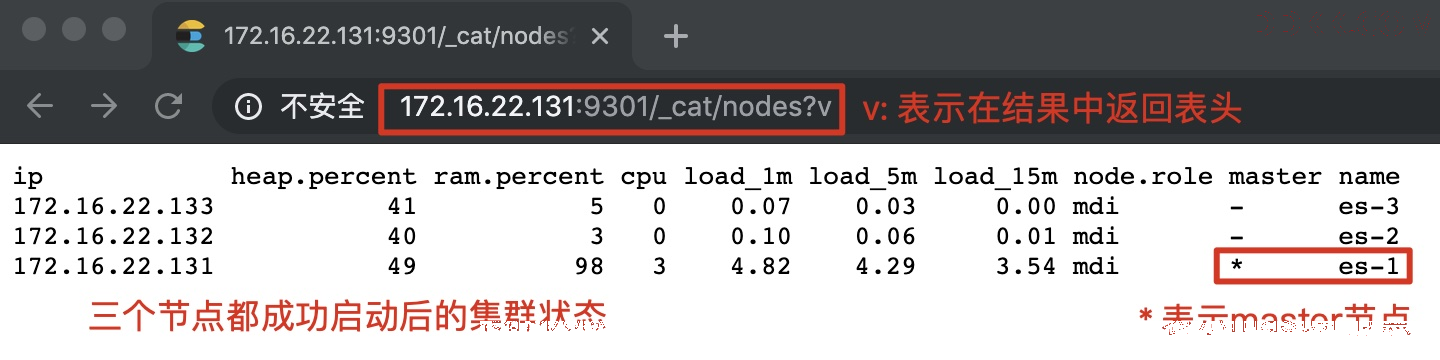Reload the page with the refresh icon
Screen dimensions: 1440x360
point(169,106)
